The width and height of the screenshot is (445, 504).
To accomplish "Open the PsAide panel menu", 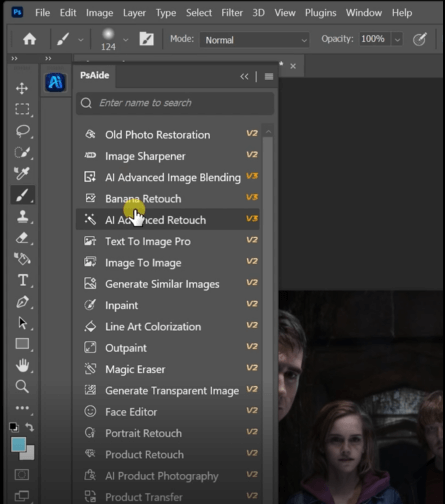I will tap(269, 77).
